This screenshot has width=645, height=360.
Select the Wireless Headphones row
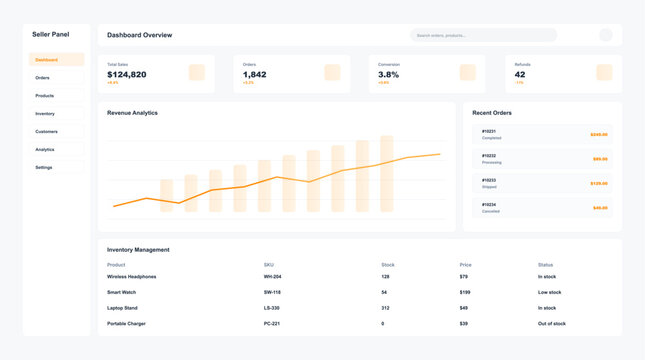point(360,277)
